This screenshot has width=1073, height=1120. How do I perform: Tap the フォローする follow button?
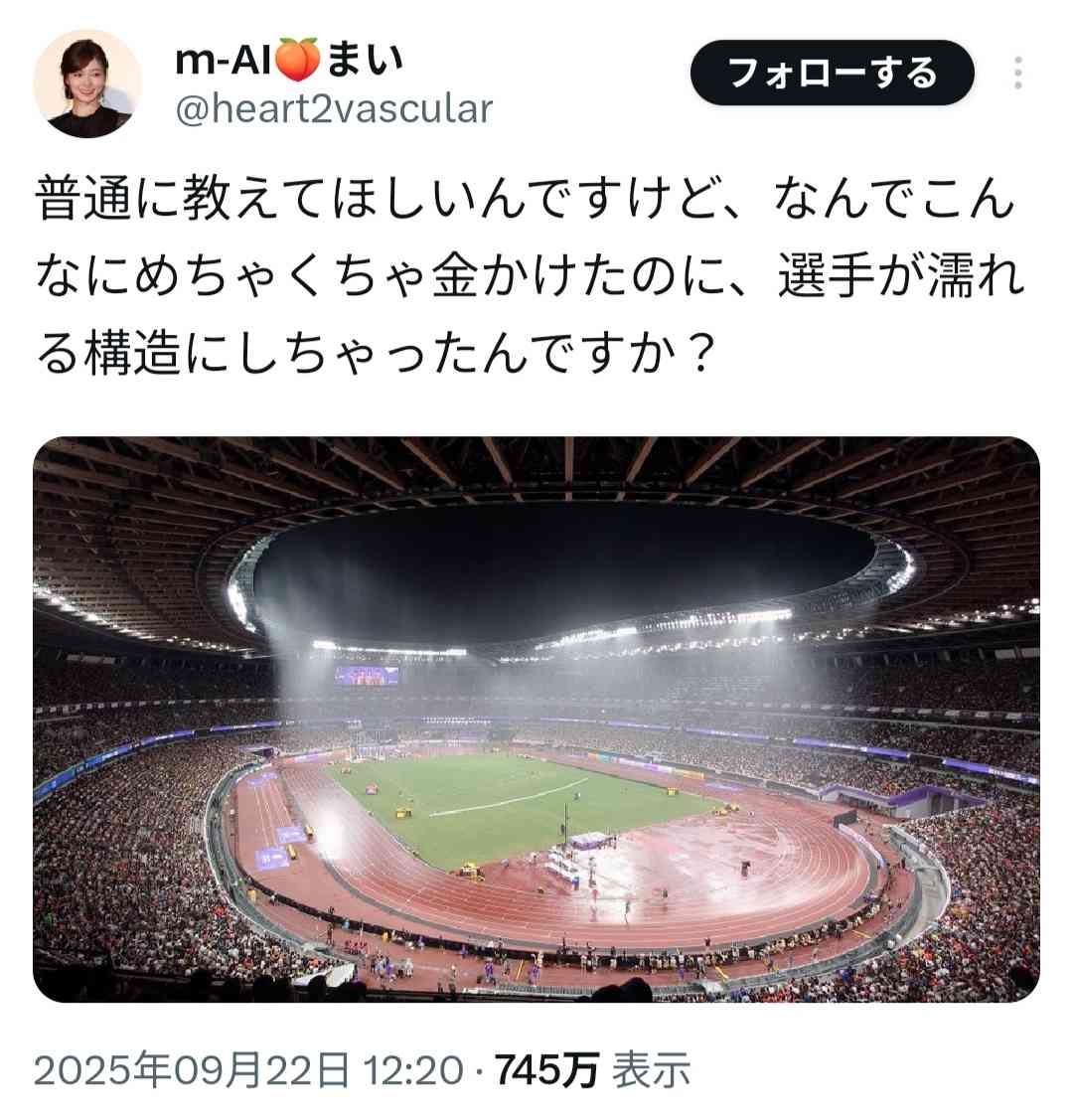coord(833,73)
